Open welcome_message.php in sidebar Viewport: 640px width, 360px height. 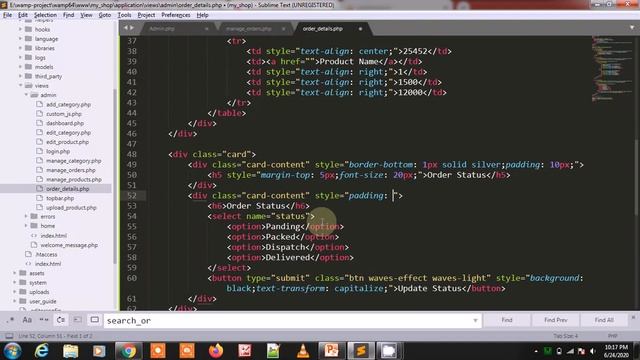tap(69, 245)
